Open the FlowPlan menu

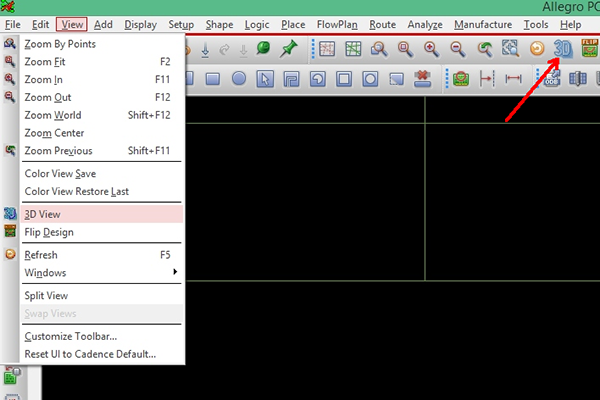(x=337, y=24)
